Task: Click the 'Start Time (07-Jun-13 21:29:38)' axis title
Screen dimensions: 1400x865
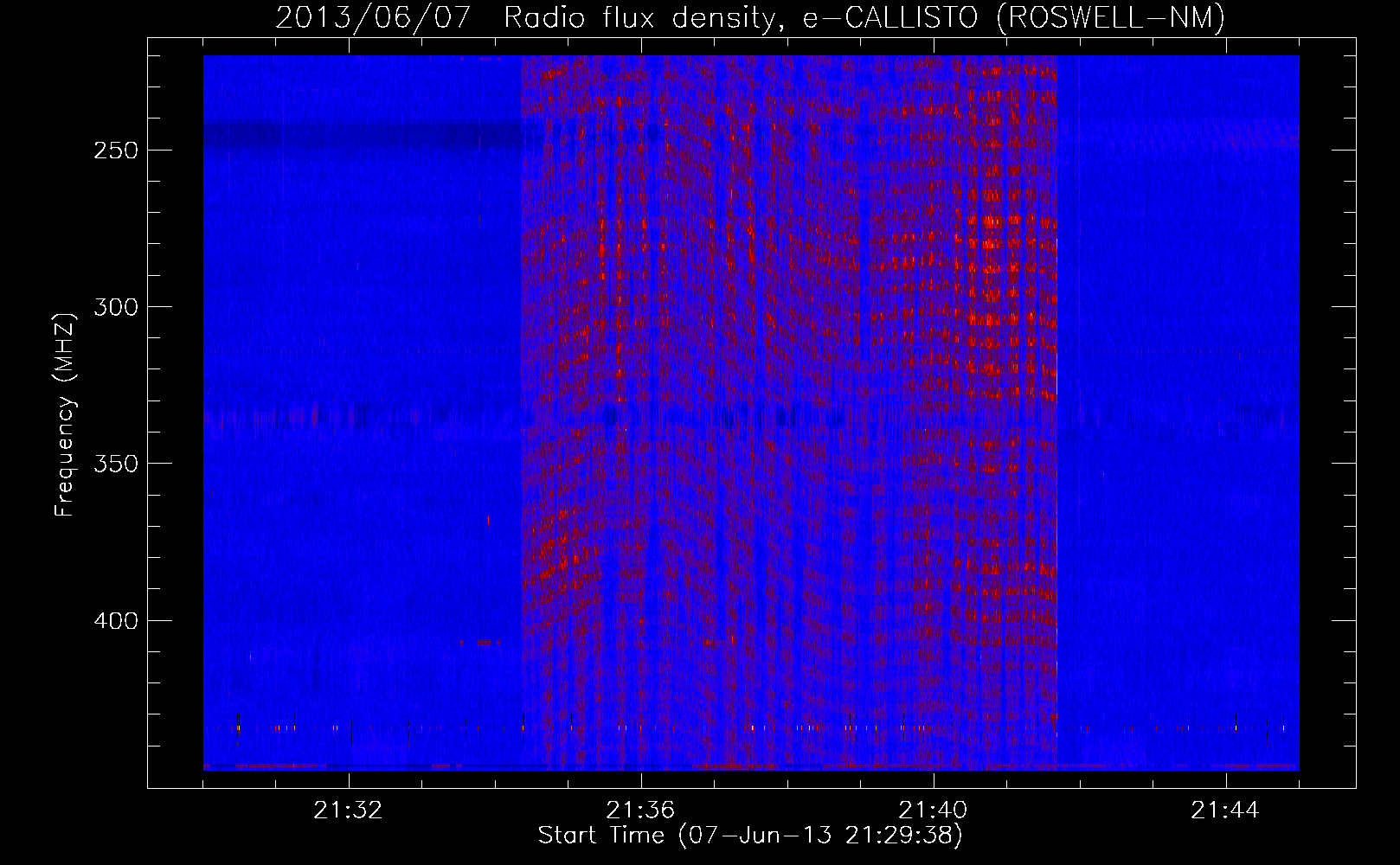Action: [x=750, y=836]
